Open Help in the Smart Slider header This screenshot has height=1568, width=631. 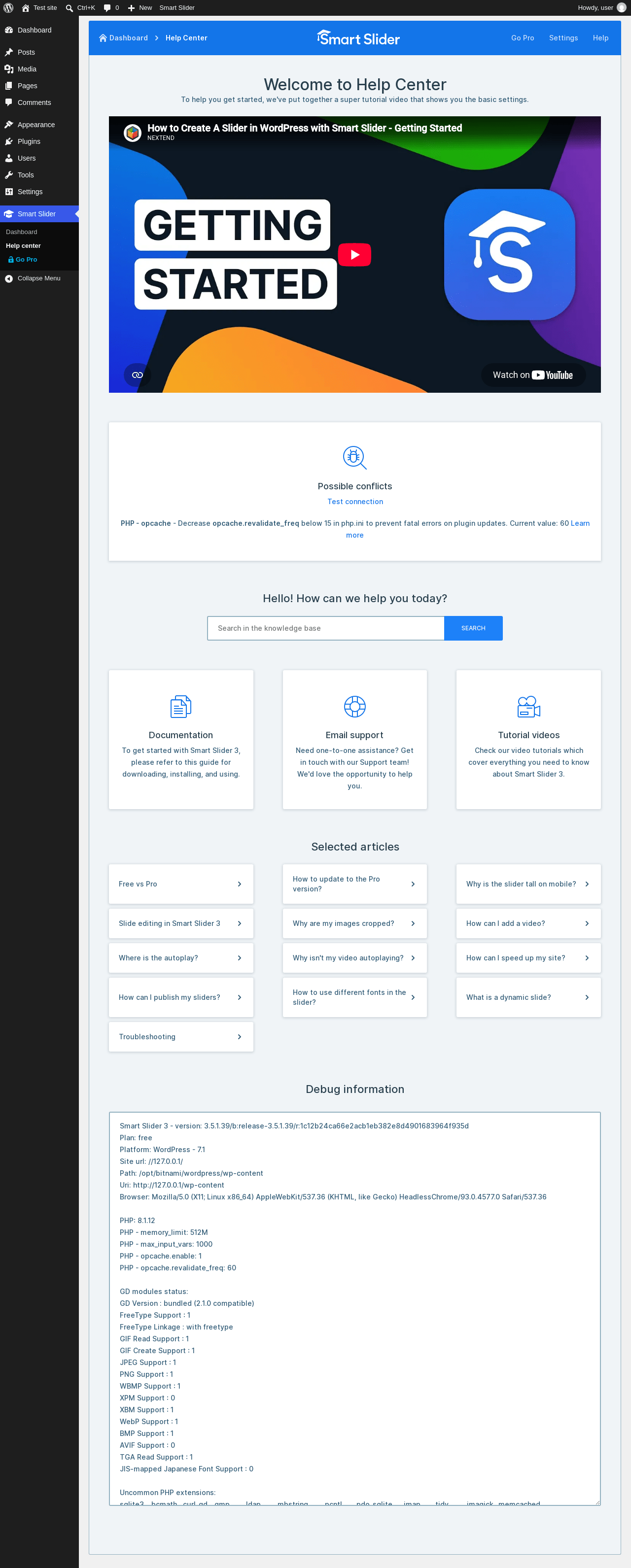(x=600, y=38)
